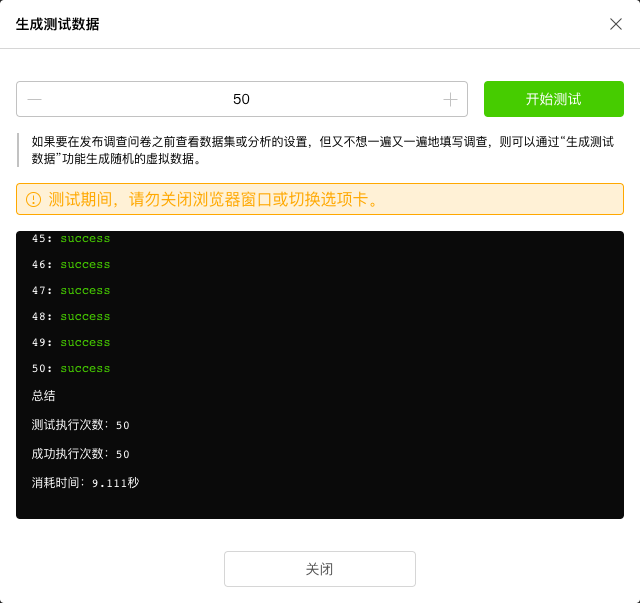Select log line 50: success
The image size is (640, 603).
[x=71, y=369]
